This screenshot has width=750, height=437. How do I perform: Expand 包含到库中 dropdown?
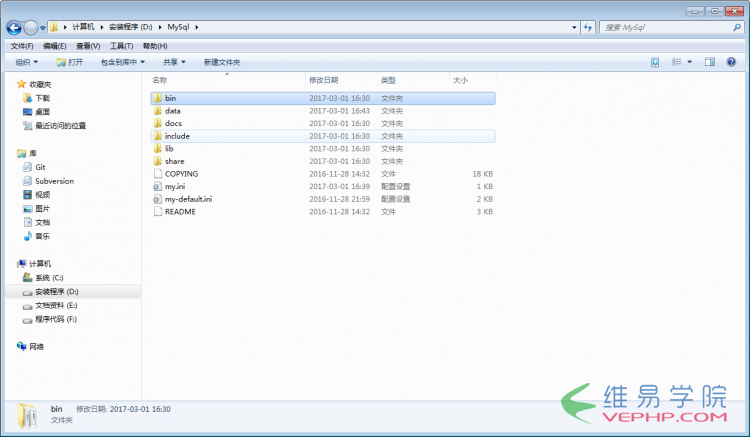[x=122, y=62]
